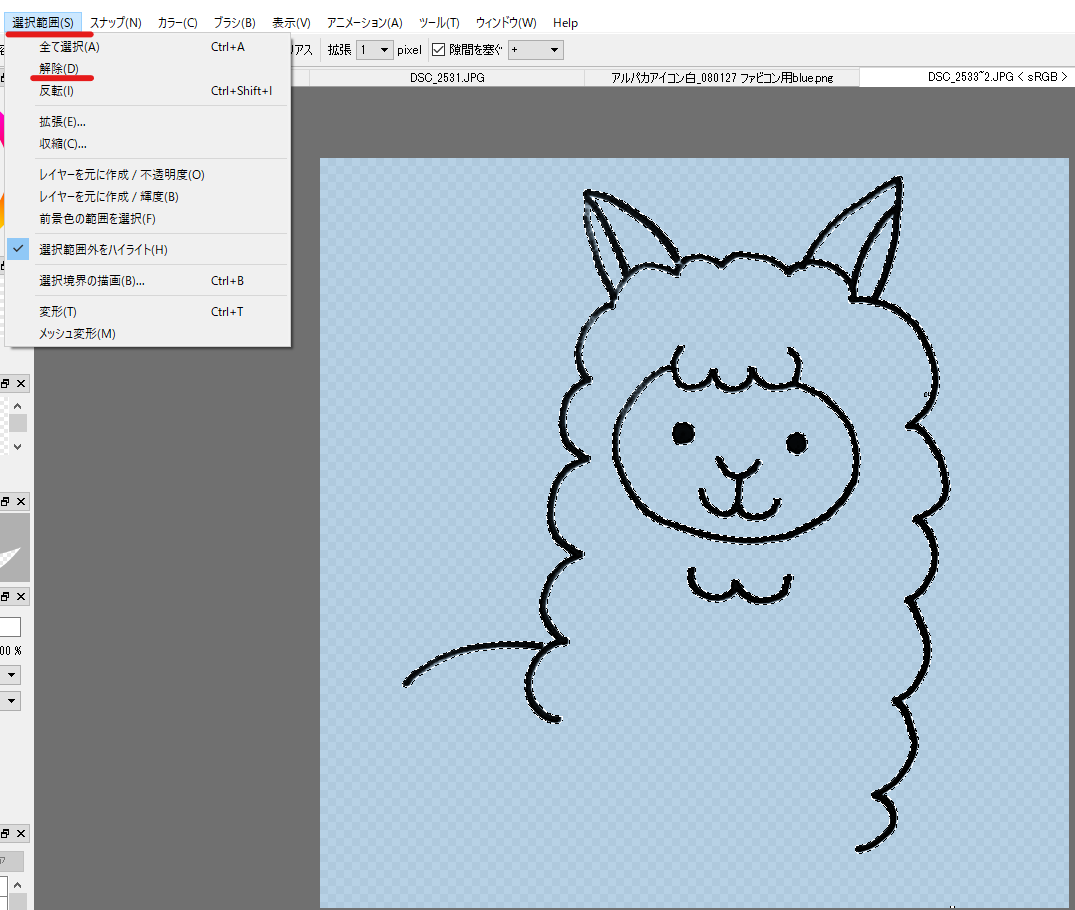Open the アニメーション(A) menu
Screen dimensions: 1075x910
tap(365, 23)
